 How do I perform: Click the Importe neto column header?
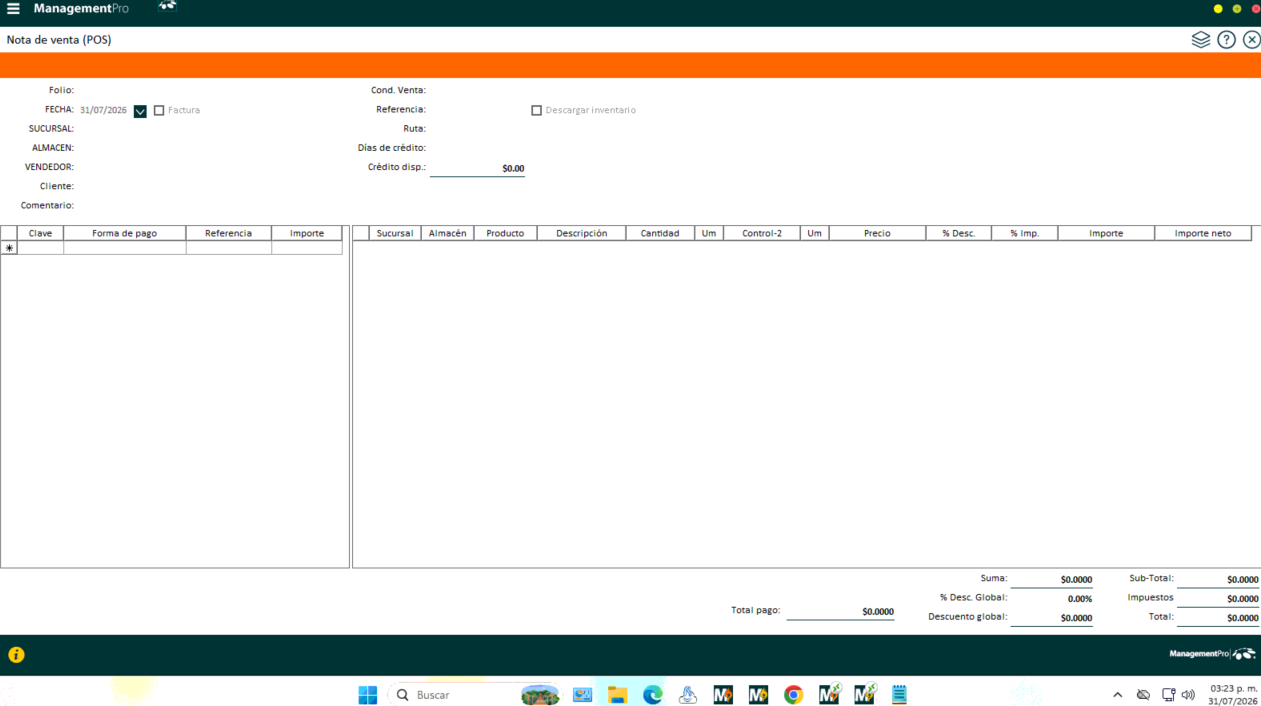tap(1203, 233)
